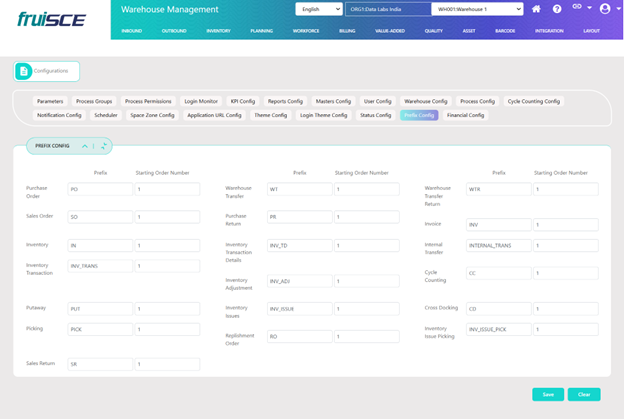Open the Help question mark icon
Image resolution: width=624 pixels, height=419 pixels.
click(x=557, y=9)
